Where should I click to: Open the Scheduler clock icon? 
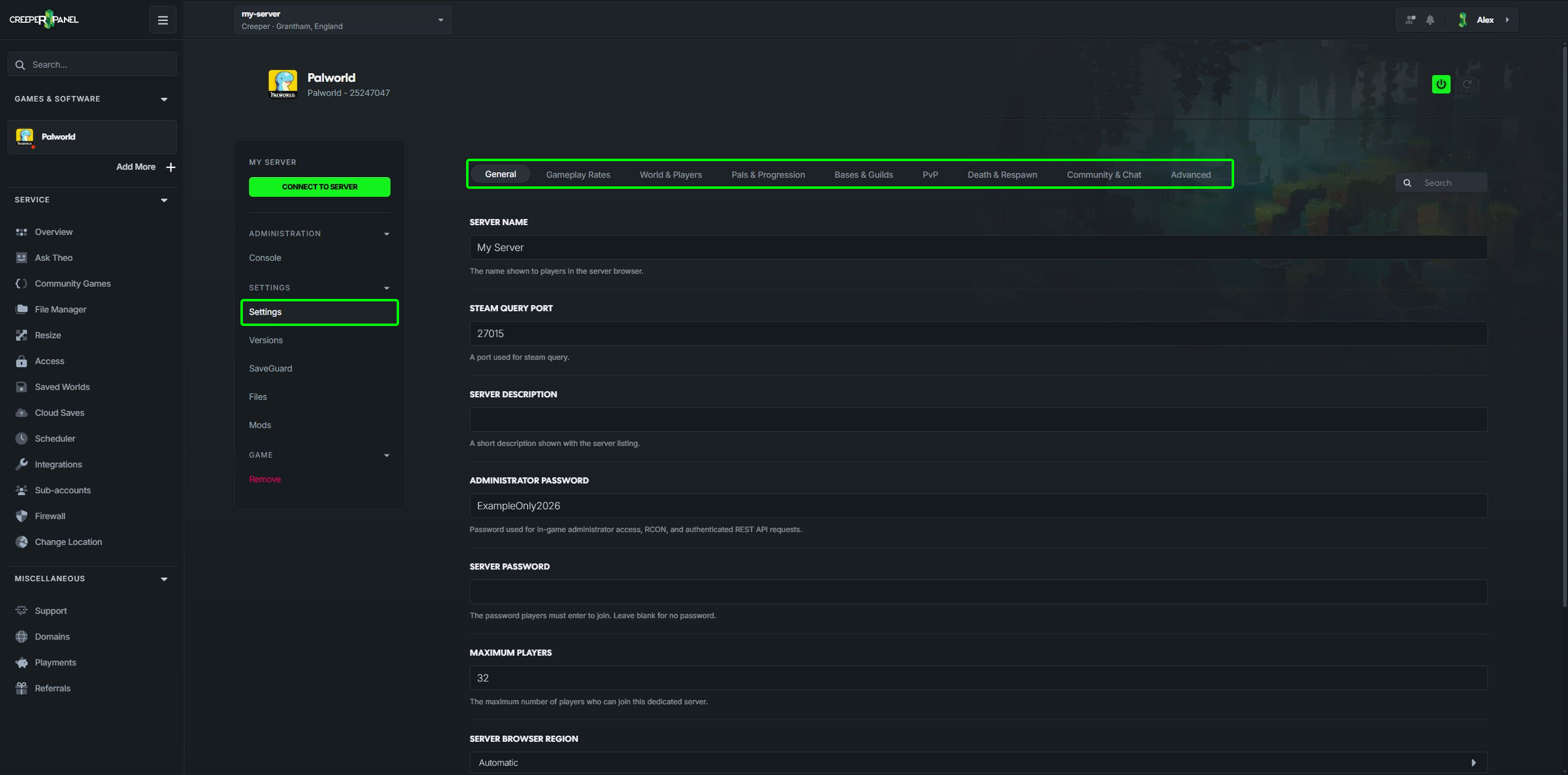coord(22,439)
